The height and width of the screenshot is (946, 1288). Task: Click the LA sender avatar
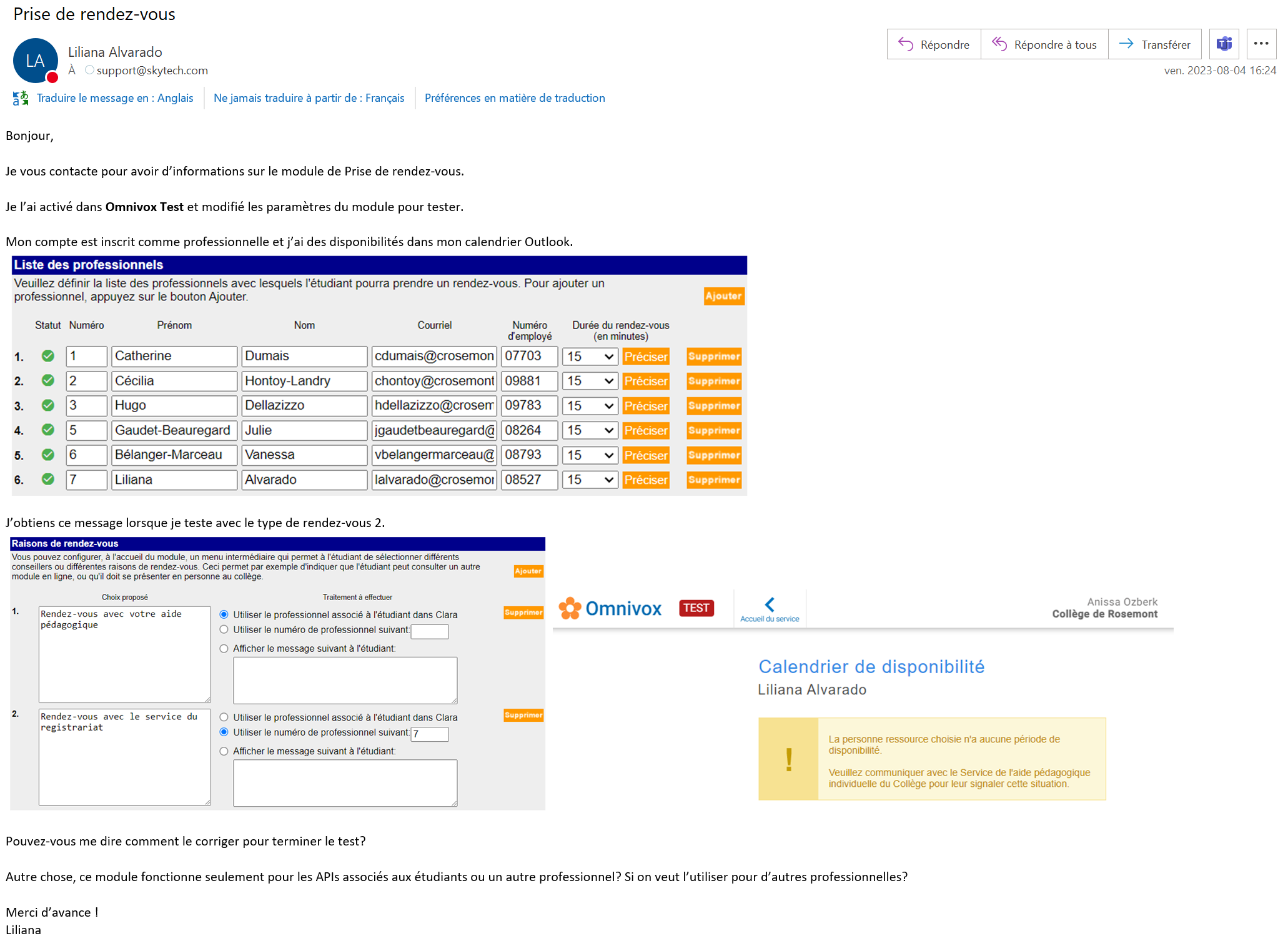[35, 61]
